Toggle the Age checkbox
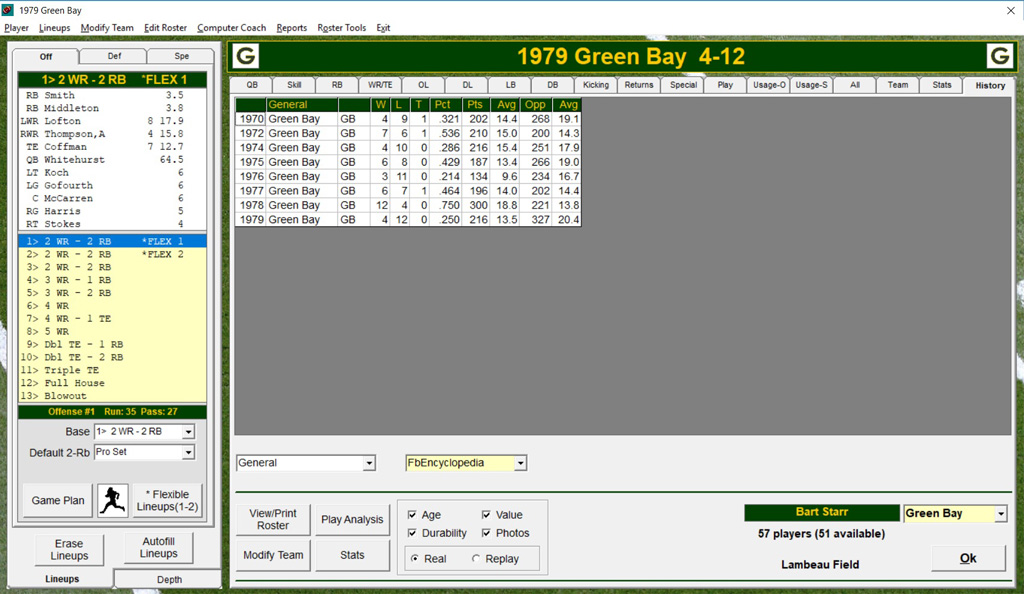Image resolution: width=1024 pixels, height=594 pixels. click(412, 515)
